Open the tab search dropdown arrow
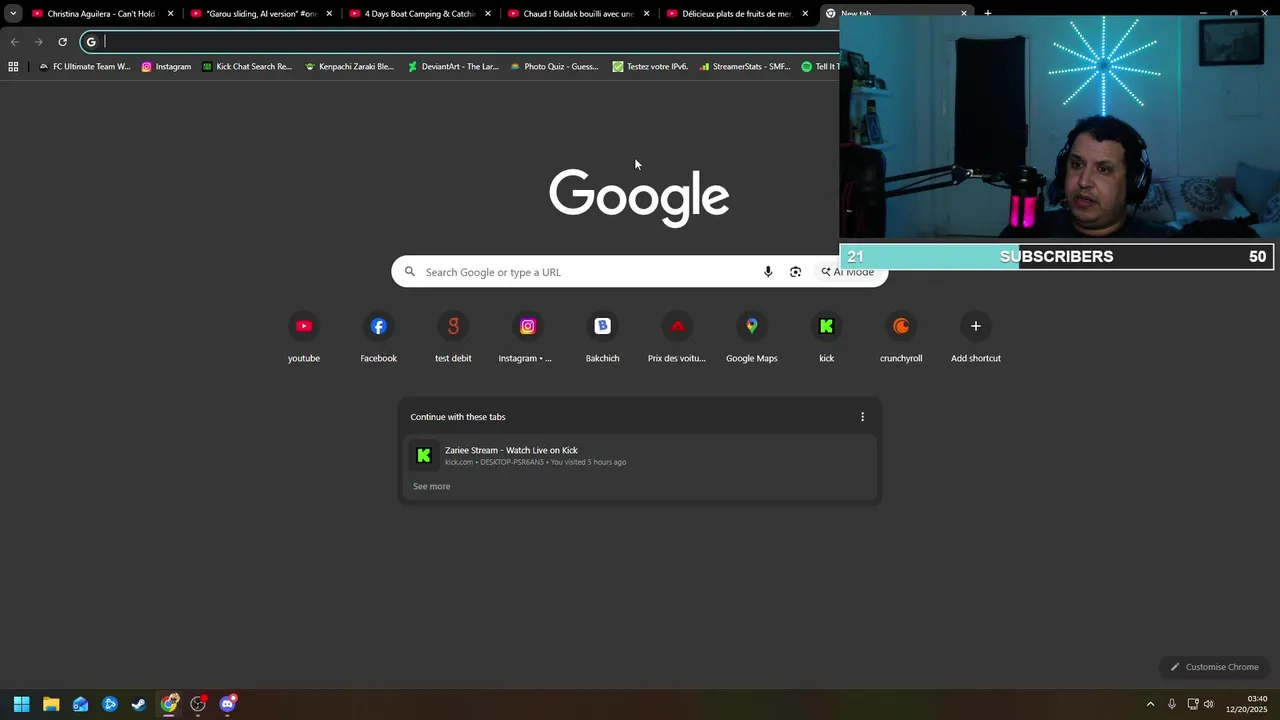 [13, 14]
